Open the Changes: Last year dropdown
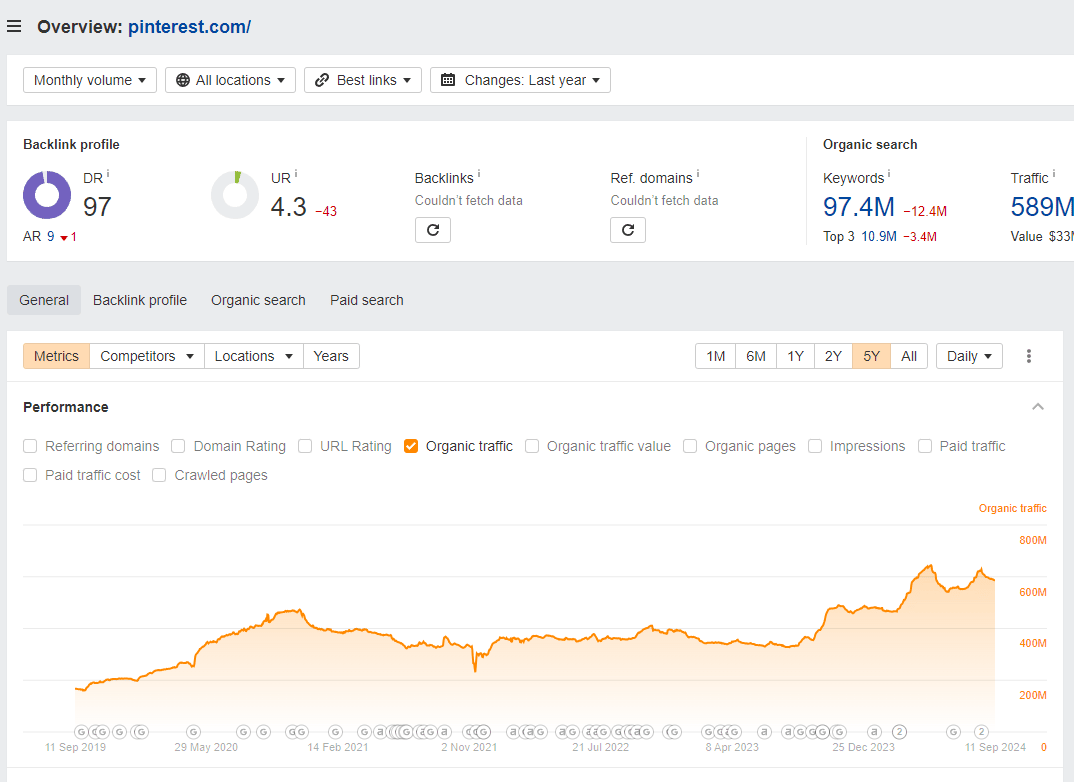The image size is (1074, 782). click(520, 80)
